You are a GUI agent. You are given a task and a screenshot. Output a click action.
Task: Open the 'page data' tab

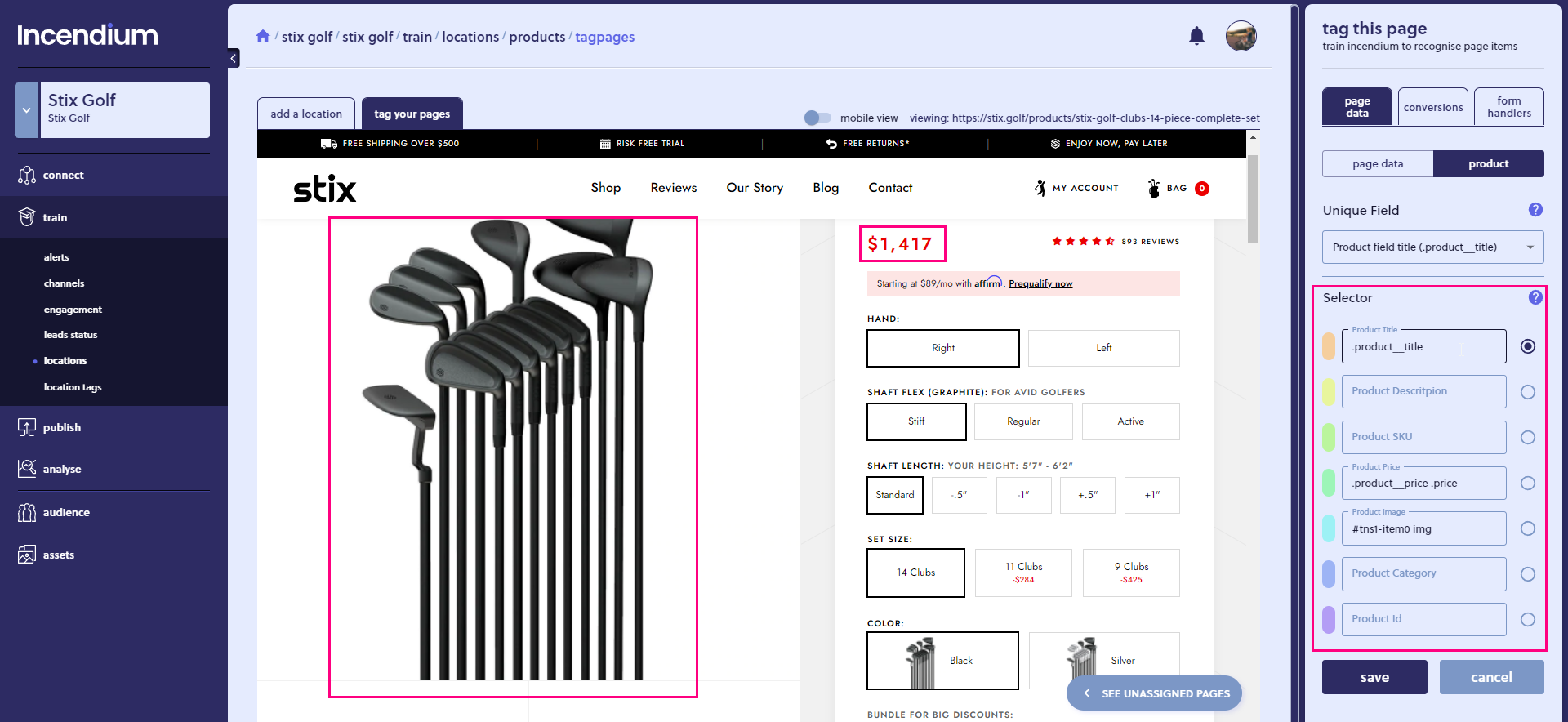tap(1357, 107)
